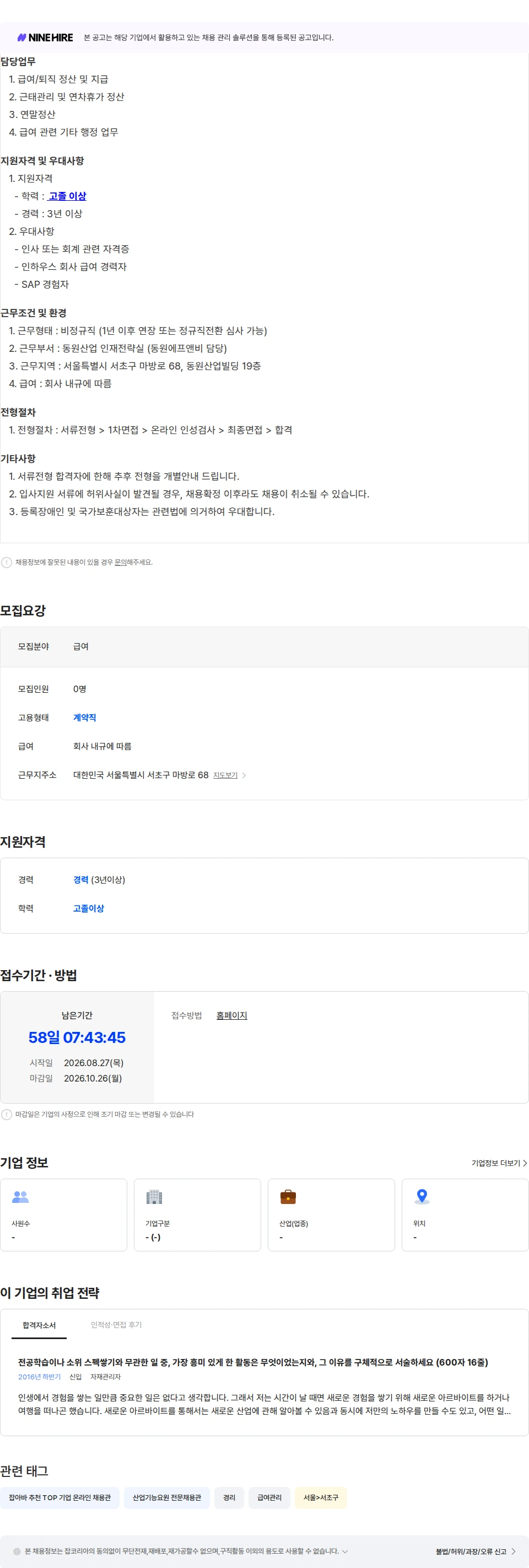This screenshot has height=1568, width=529.
Task: Expand the 잡코리아 copyright notice chevron
Action: point(346,1551)
